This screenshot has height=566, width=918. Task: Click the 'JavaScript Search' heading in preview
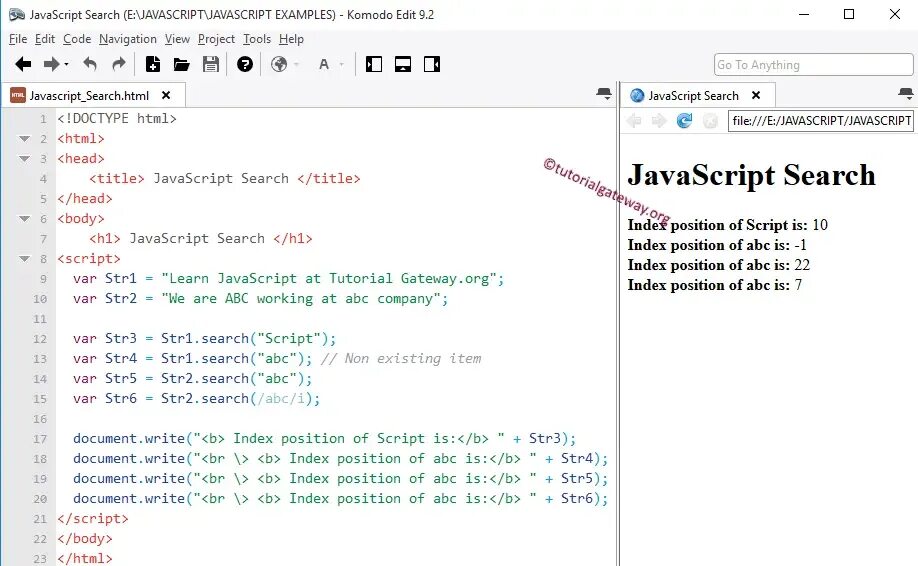751,175
